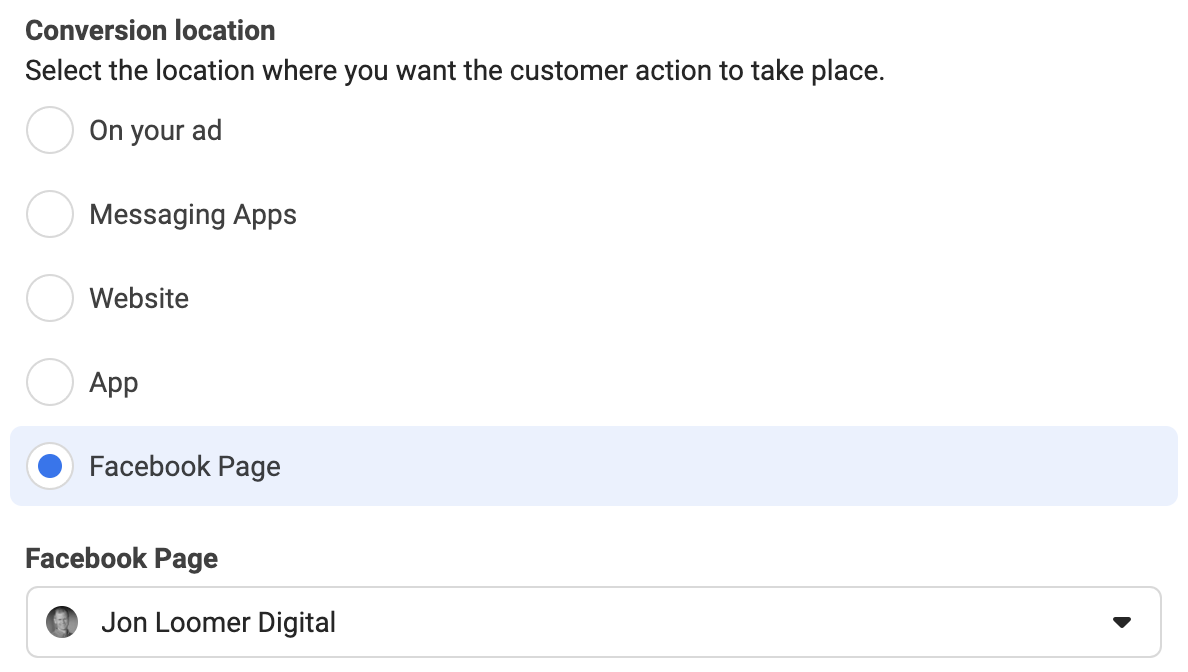Click the selected blue Facebook Page radio

(50, 466)
